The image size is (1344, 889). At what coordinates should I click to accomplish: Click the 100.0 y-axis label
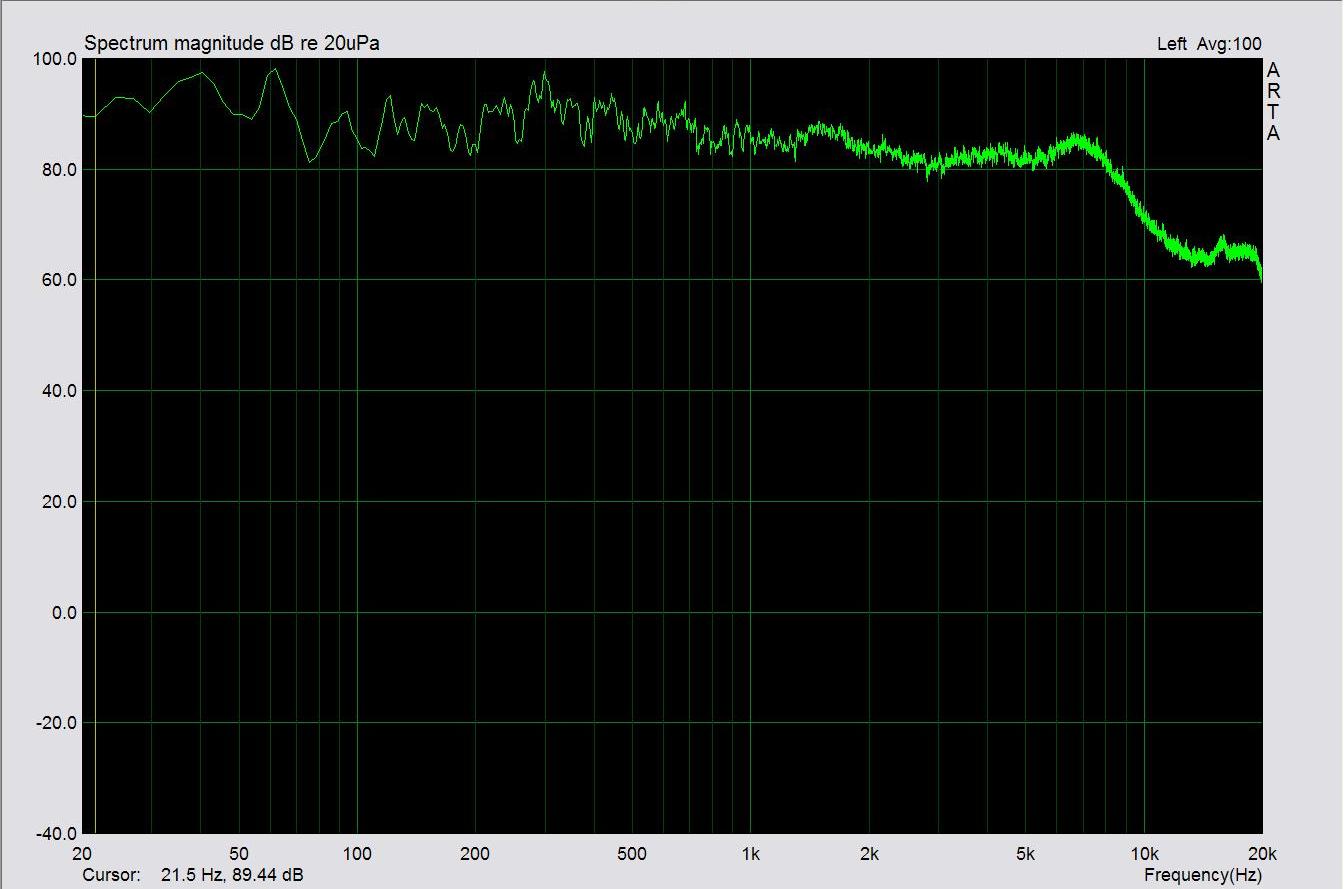pyautogui.click(x=57, y=59)
